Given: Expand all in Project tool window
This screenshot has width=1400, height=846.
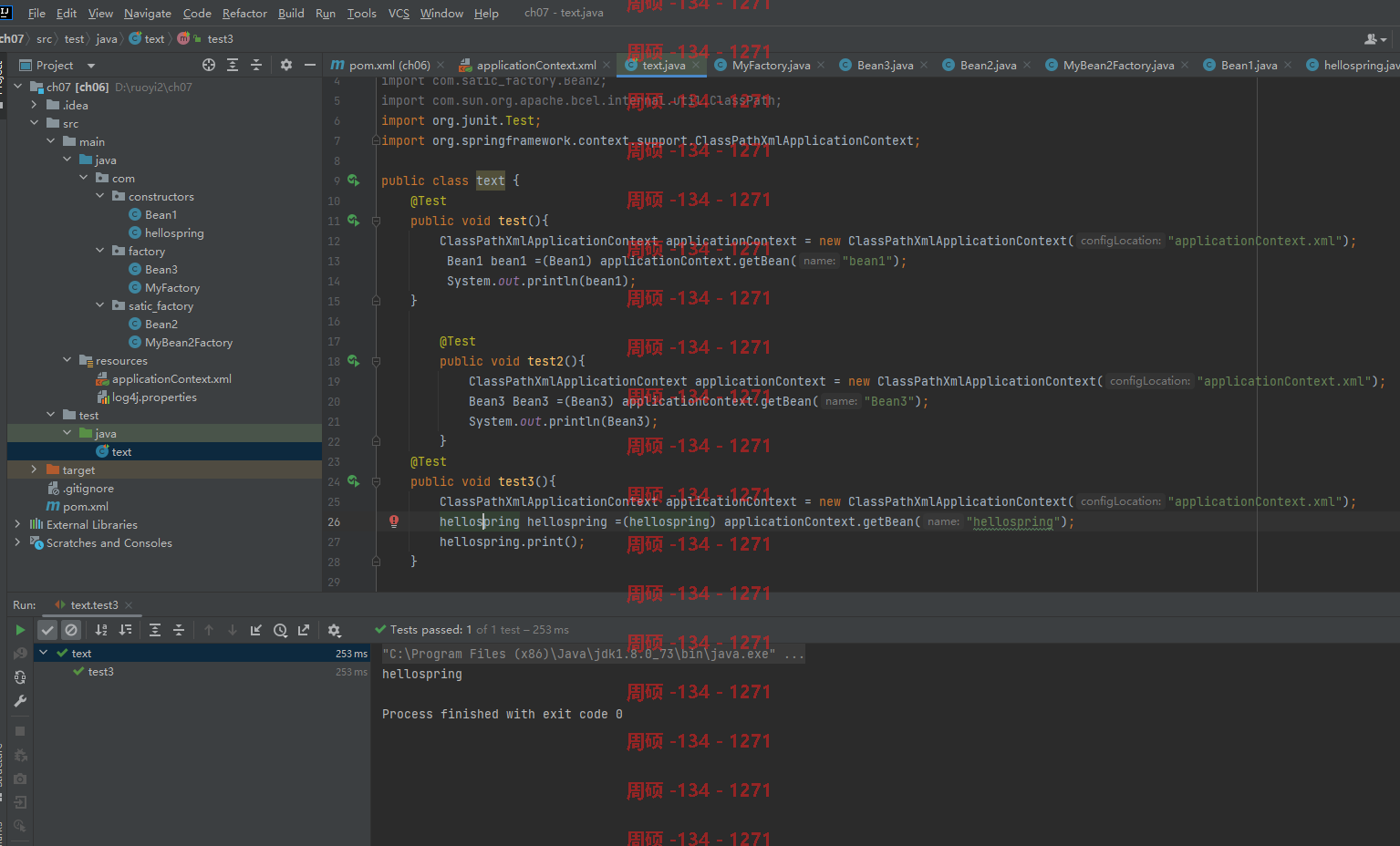Looking at the screenshot, I should tap(233, 65).
